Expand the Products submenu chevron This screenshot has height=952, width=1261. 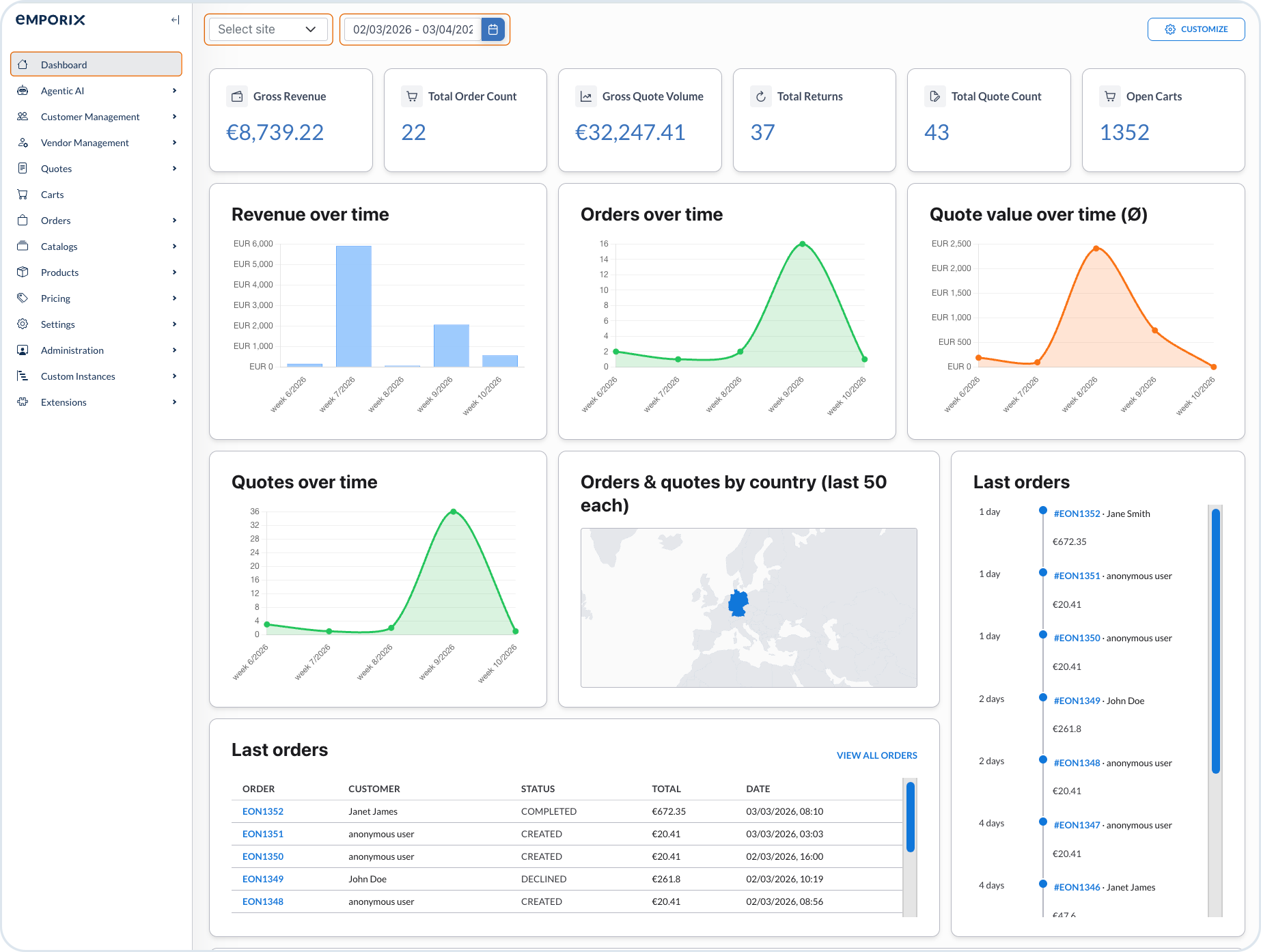tap(175, 272)
